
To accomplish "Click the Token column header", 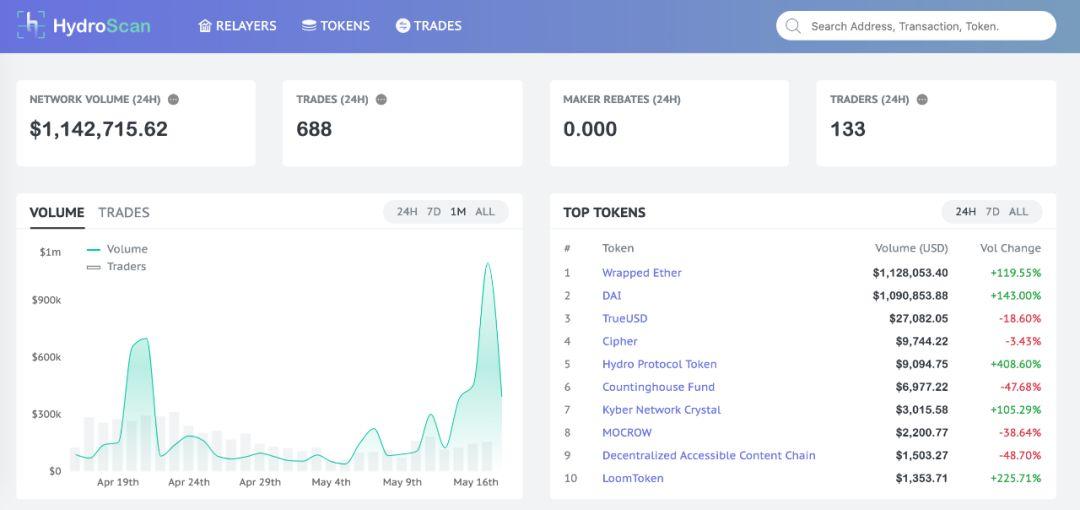I will coord(618,248).
